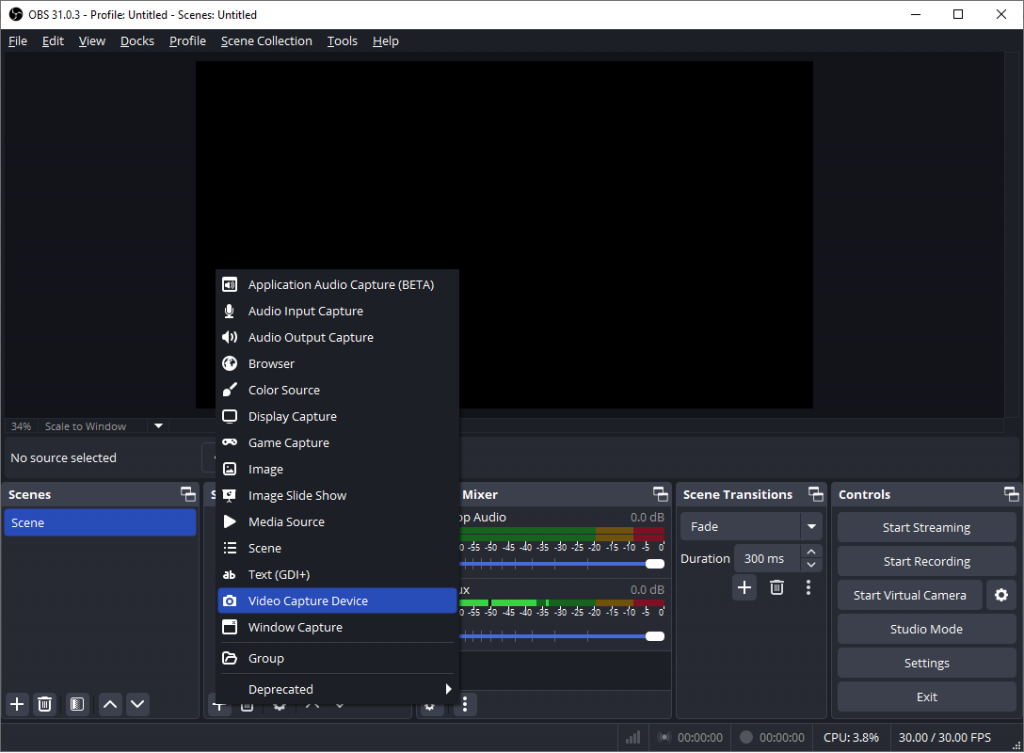Click the black preview canvas

[504, 234]
